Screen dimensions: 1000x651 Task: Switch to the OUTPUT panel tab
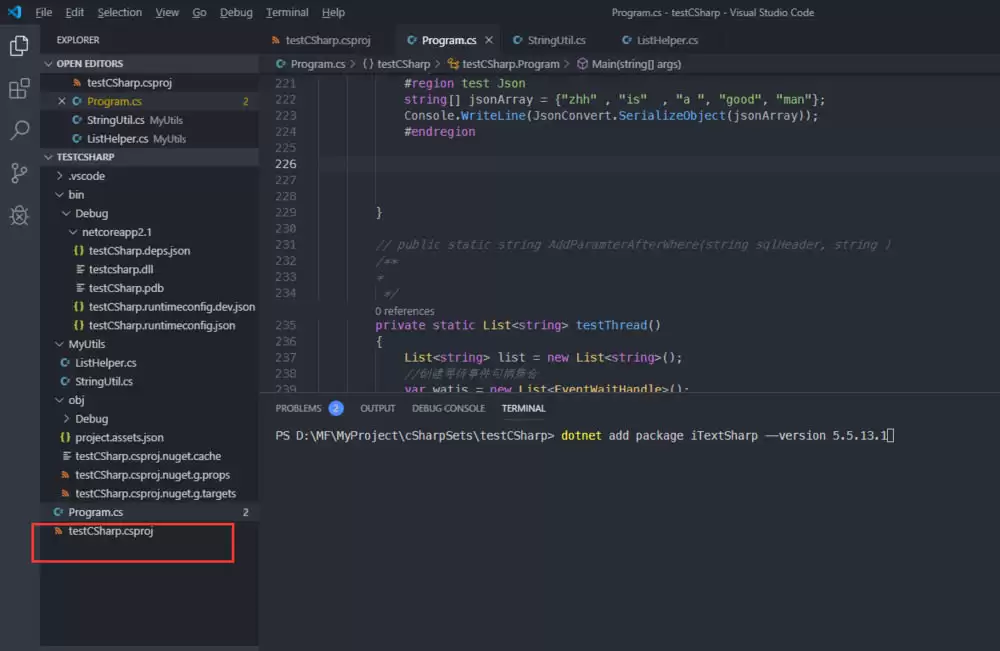click(377, 408)
